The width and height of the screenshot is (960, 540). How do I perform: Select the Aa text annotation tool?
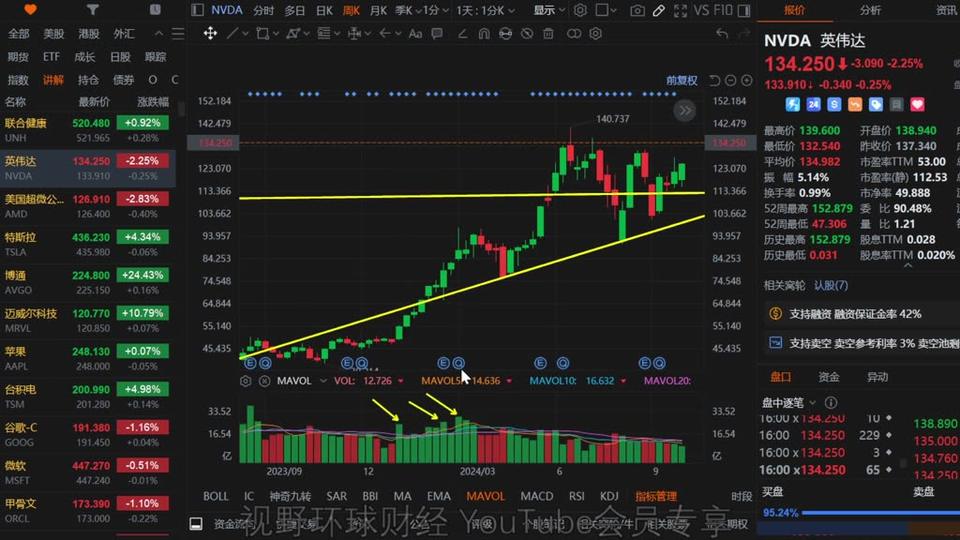(415, 34)
